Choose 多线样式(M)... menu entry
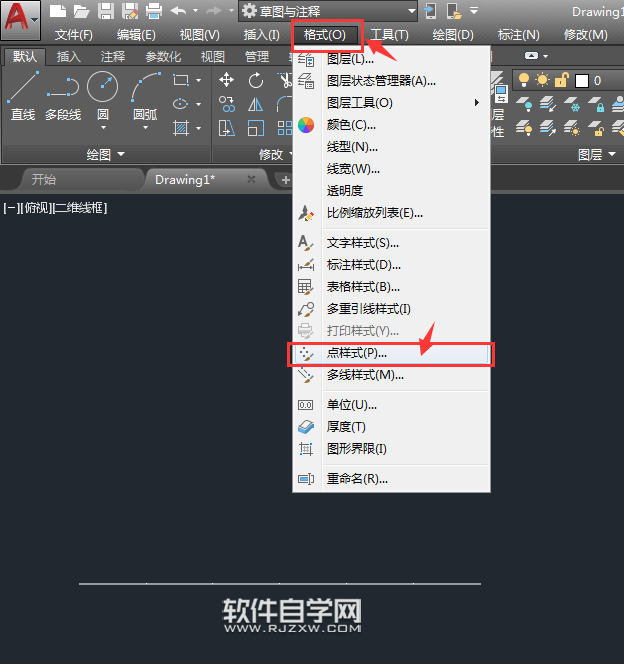The height and width of the screenshot is (664, 624). pos(391,375)
